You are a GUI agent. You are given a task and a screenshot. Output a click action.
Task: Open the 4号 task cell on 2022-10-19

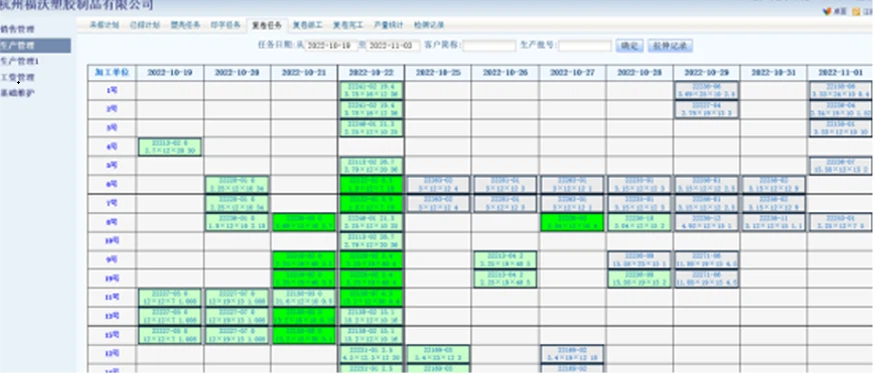click(x=170, y=147)
